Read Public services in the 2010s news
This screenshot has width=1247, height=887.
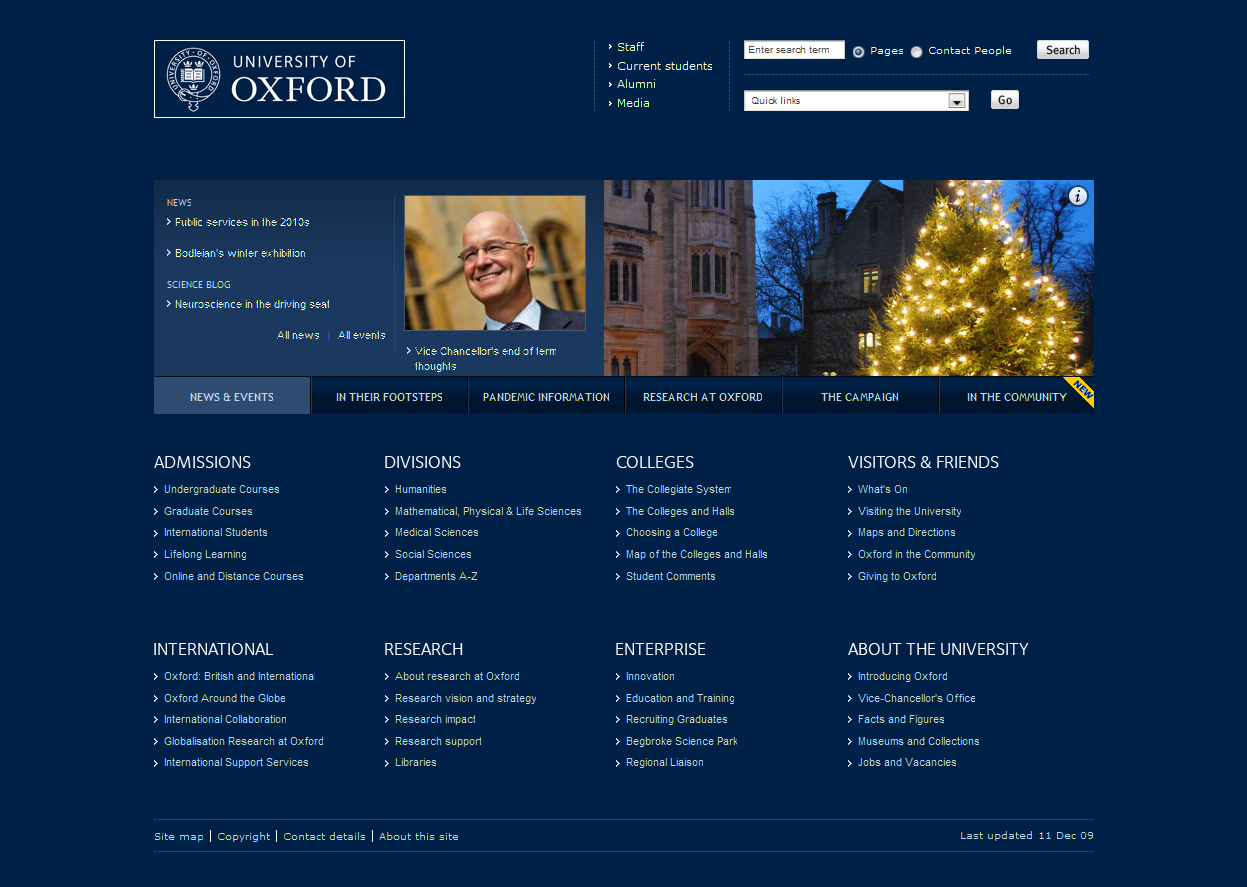(x=242, y=222)
